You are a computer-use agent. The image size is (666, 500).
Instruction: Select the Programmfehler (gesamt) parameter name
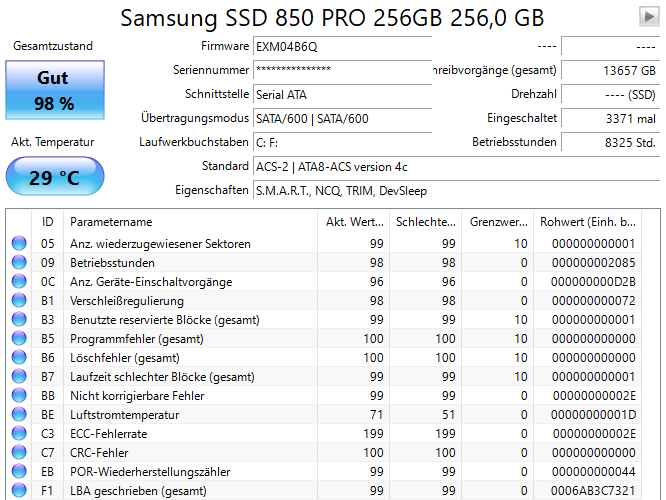coord(137,339)
